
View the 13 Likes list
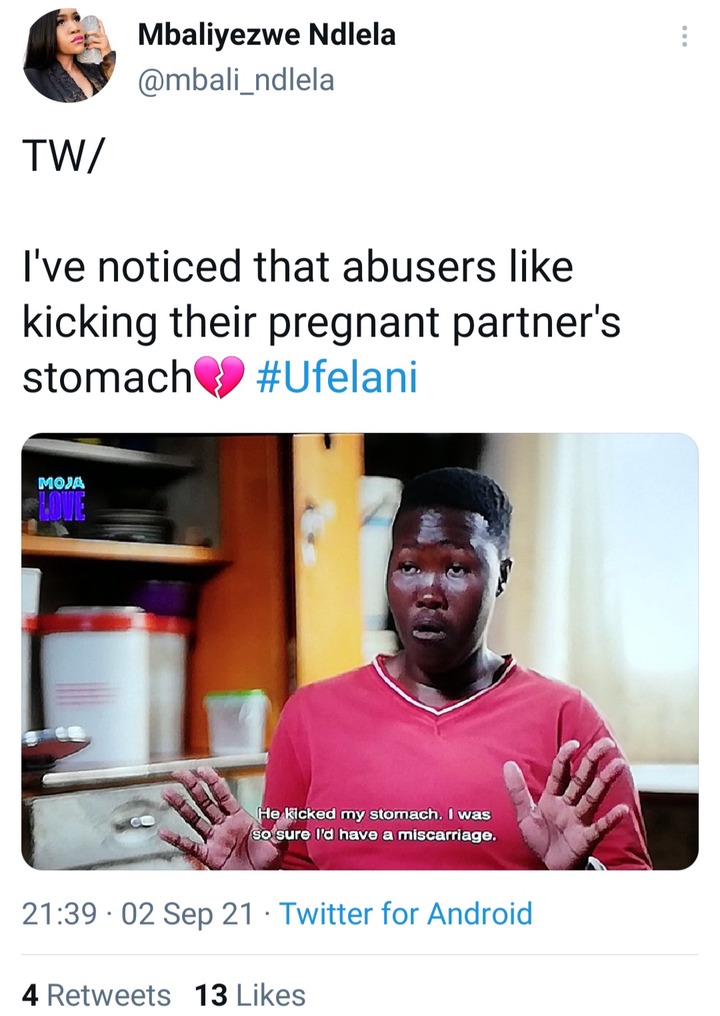click(x=250, y=995)
